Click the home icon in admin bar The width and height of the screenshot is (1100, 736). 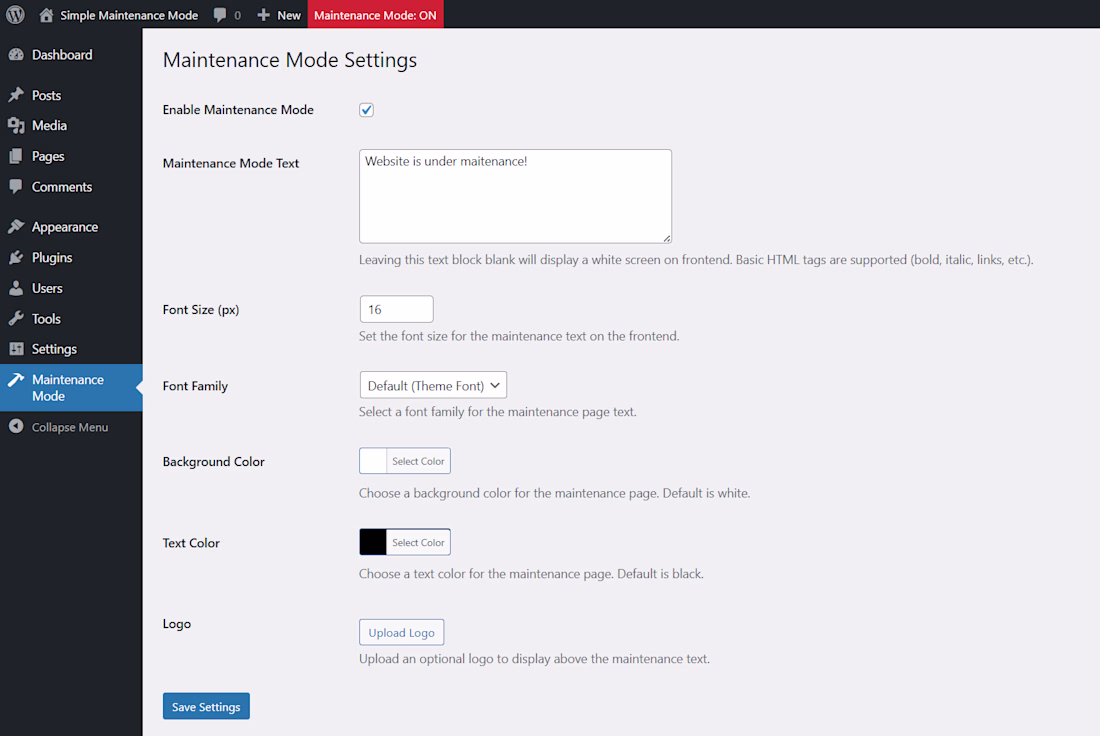point(46,15)
